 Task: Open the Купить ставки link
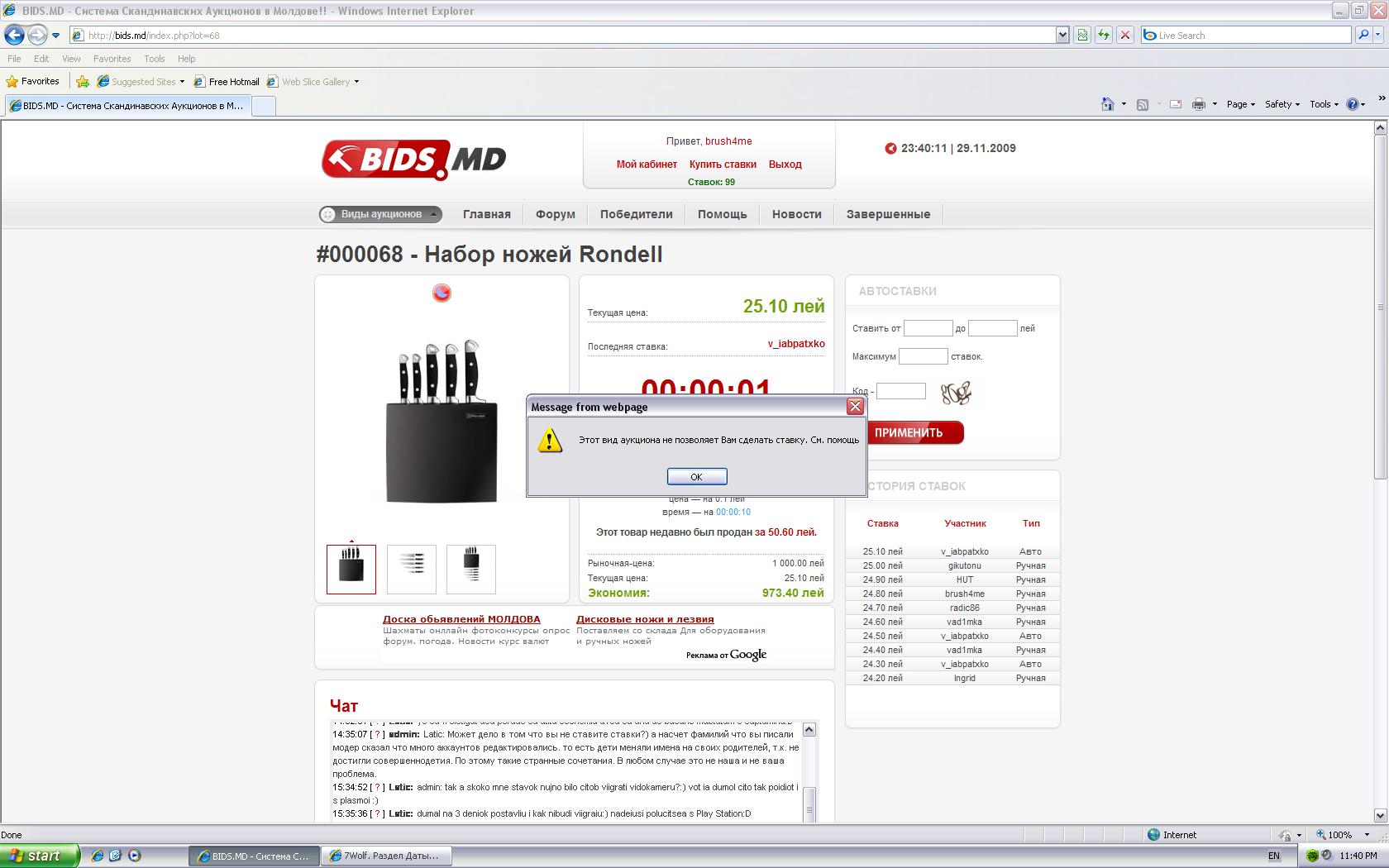(x=723, y=165)
